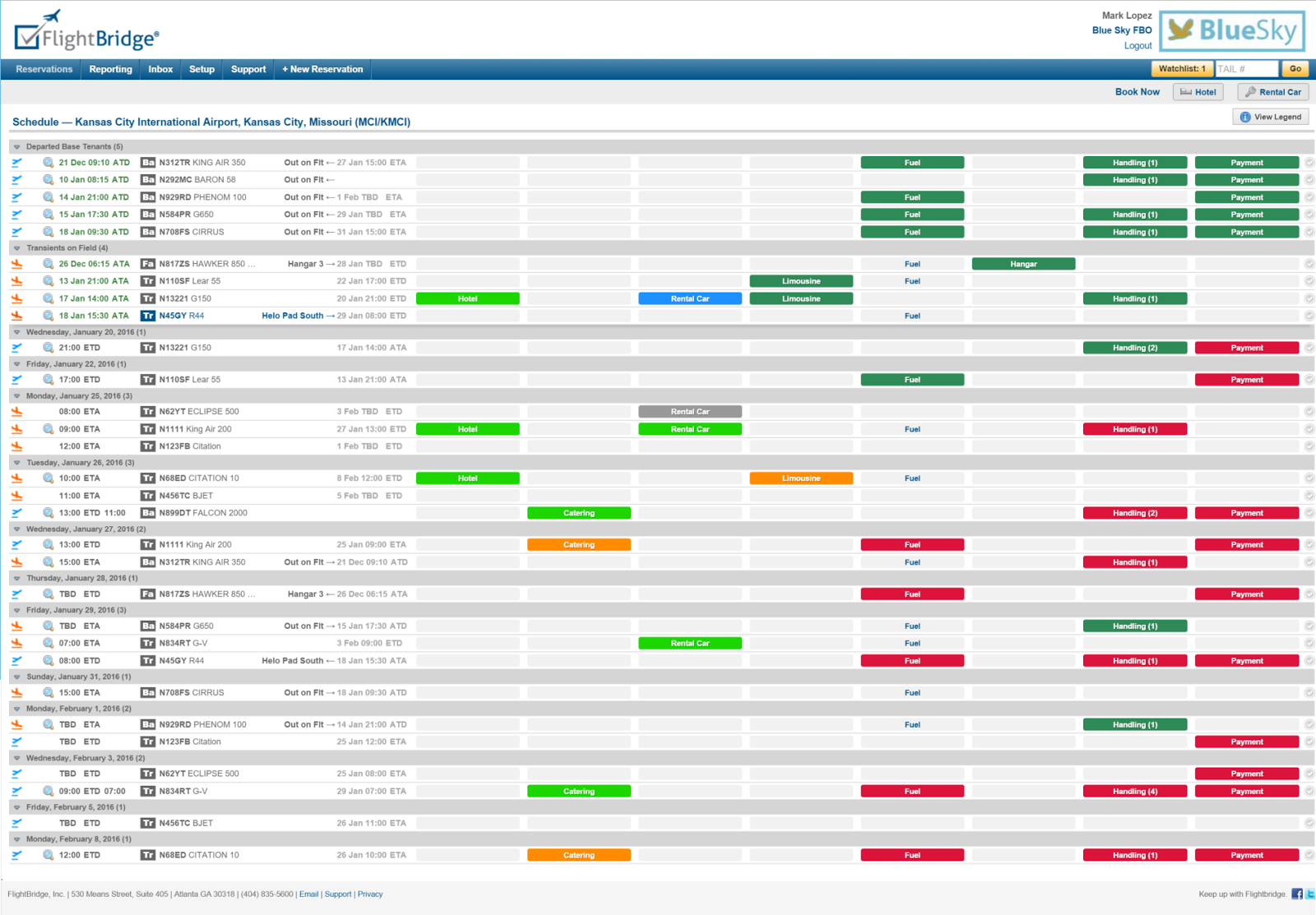The width and height of the screenshot is (1316, 915).
Task: Click the Go button beside tail field
Action: click(1295, 69)
